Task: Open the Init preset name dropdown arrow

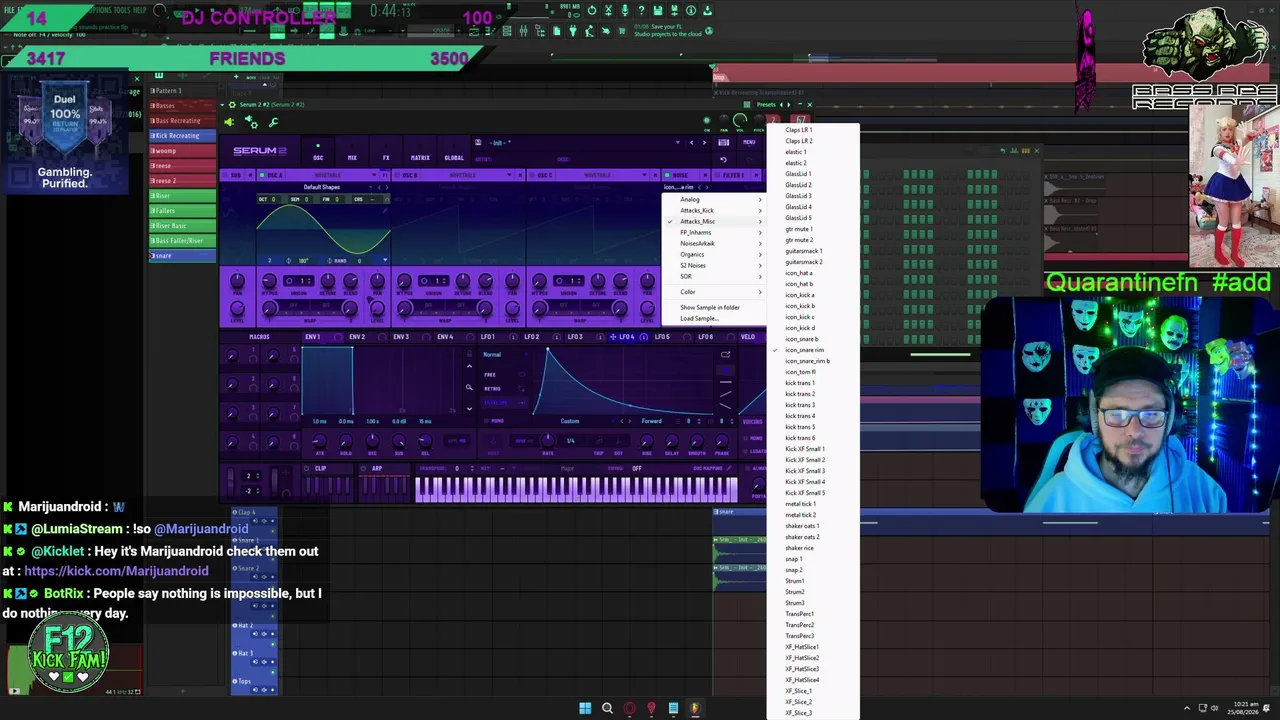Action: pos(678,142)
